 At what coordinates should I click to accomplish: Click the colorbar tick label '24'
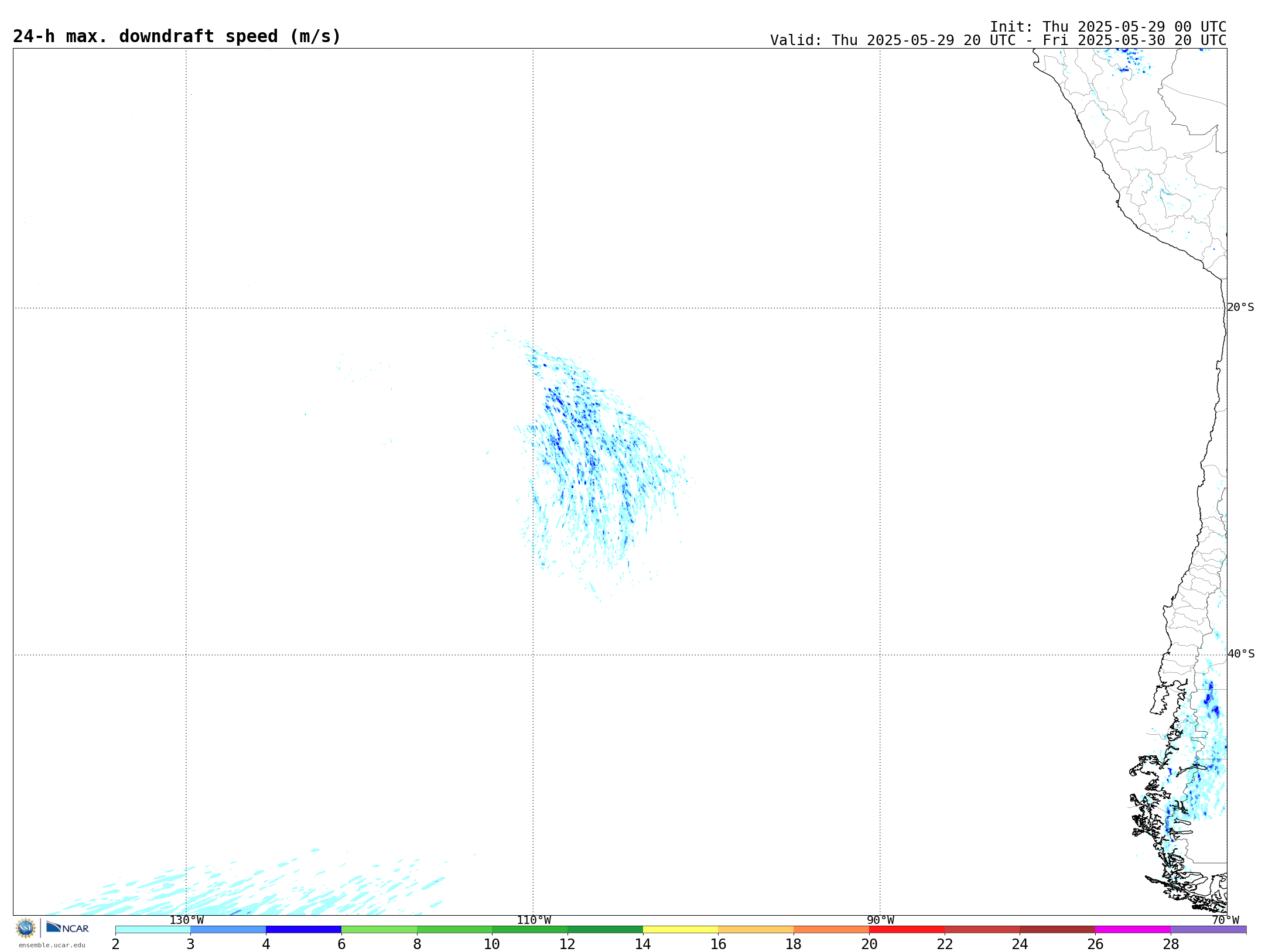coord(1020,944)
